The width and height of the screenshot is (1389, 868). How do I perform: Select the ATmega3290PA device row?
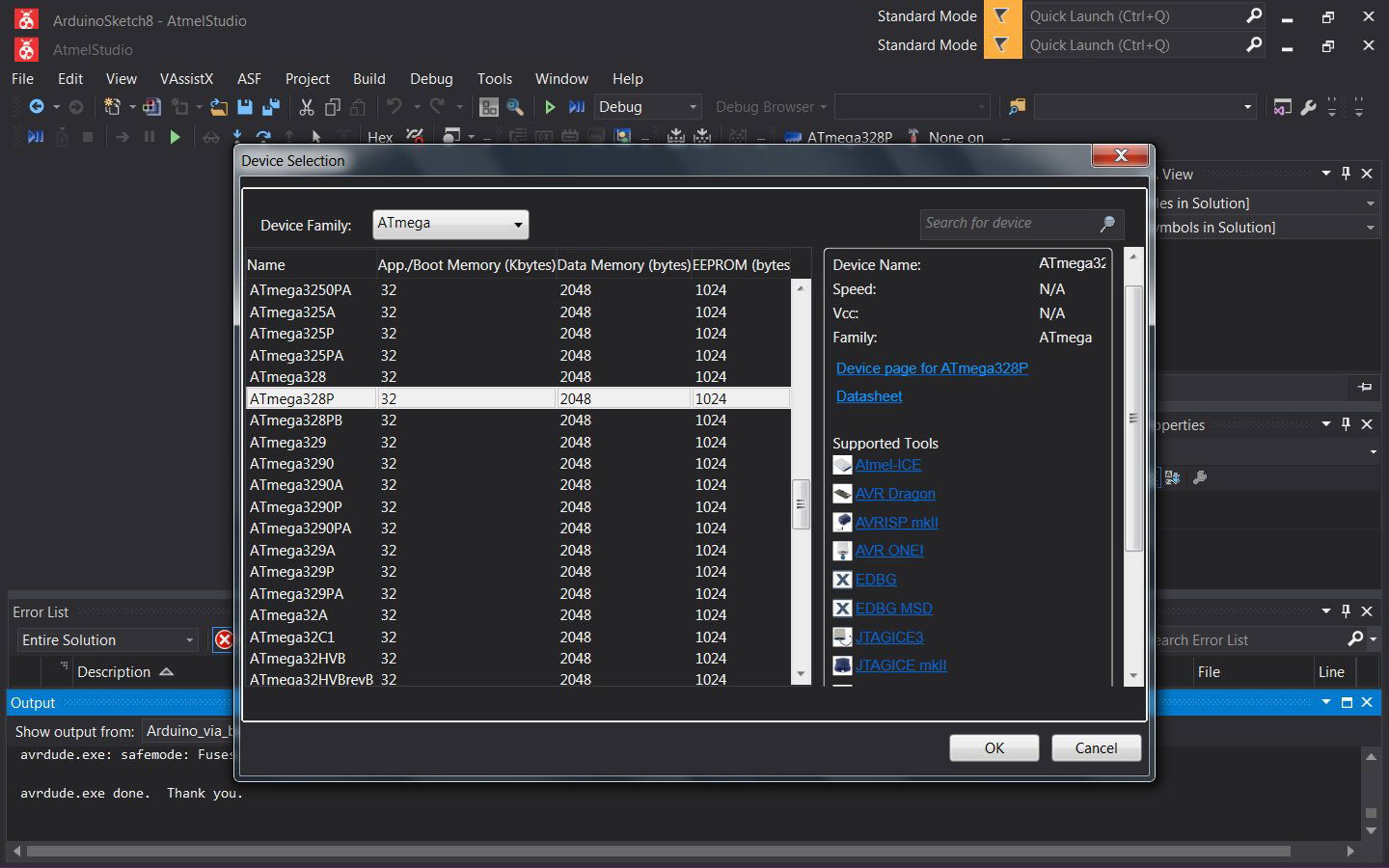pyautogui.click(x=518, y=529)
